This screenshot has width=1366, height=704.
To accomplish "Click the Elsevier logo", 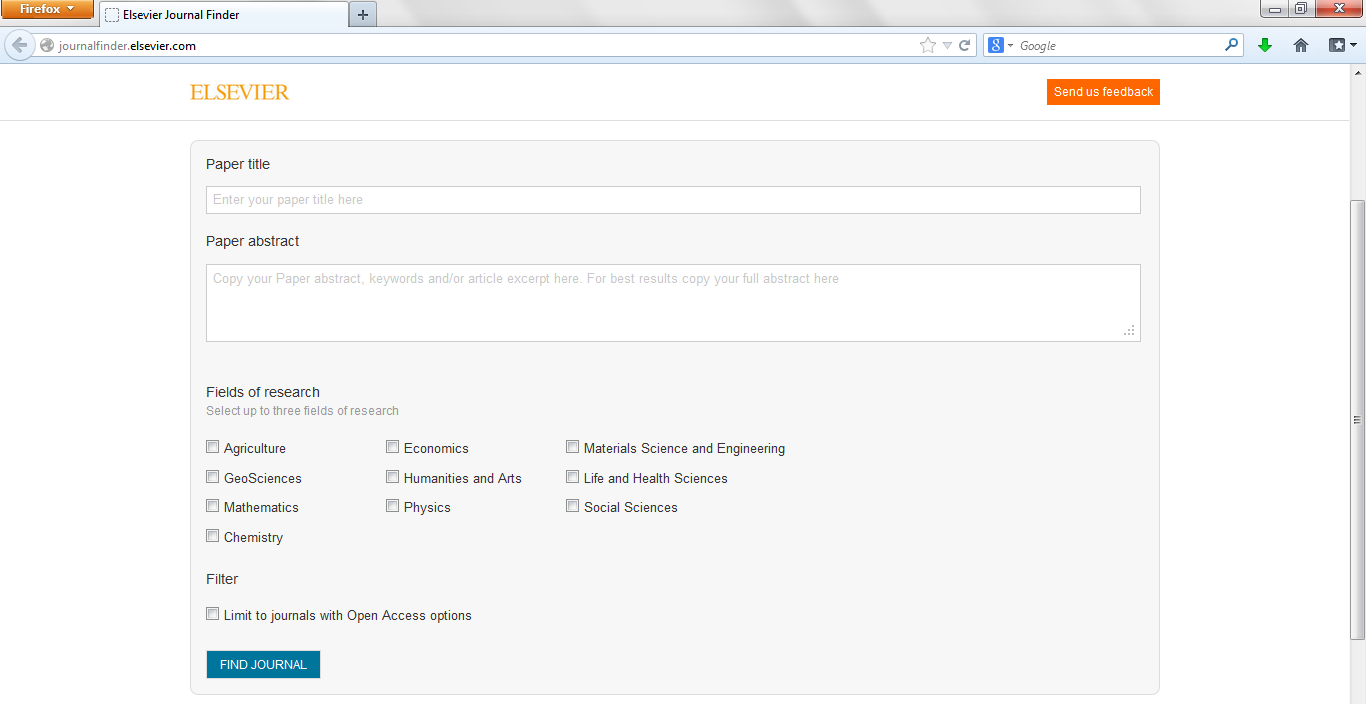I will (x=240, y=92).
